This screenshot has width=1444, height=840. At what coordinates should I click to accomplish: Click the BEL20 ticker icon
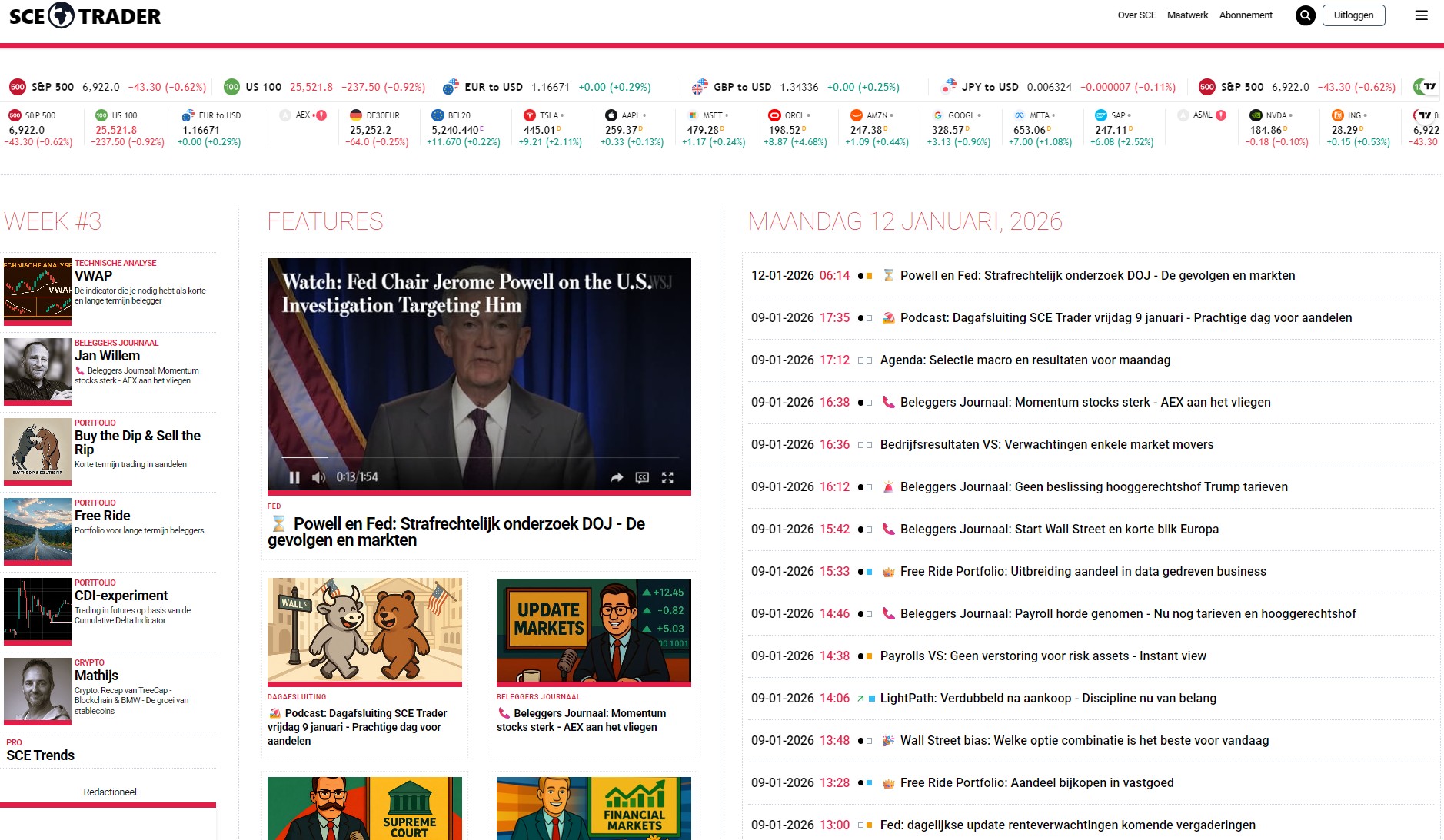pyautogui.click(x=438, y=115)
